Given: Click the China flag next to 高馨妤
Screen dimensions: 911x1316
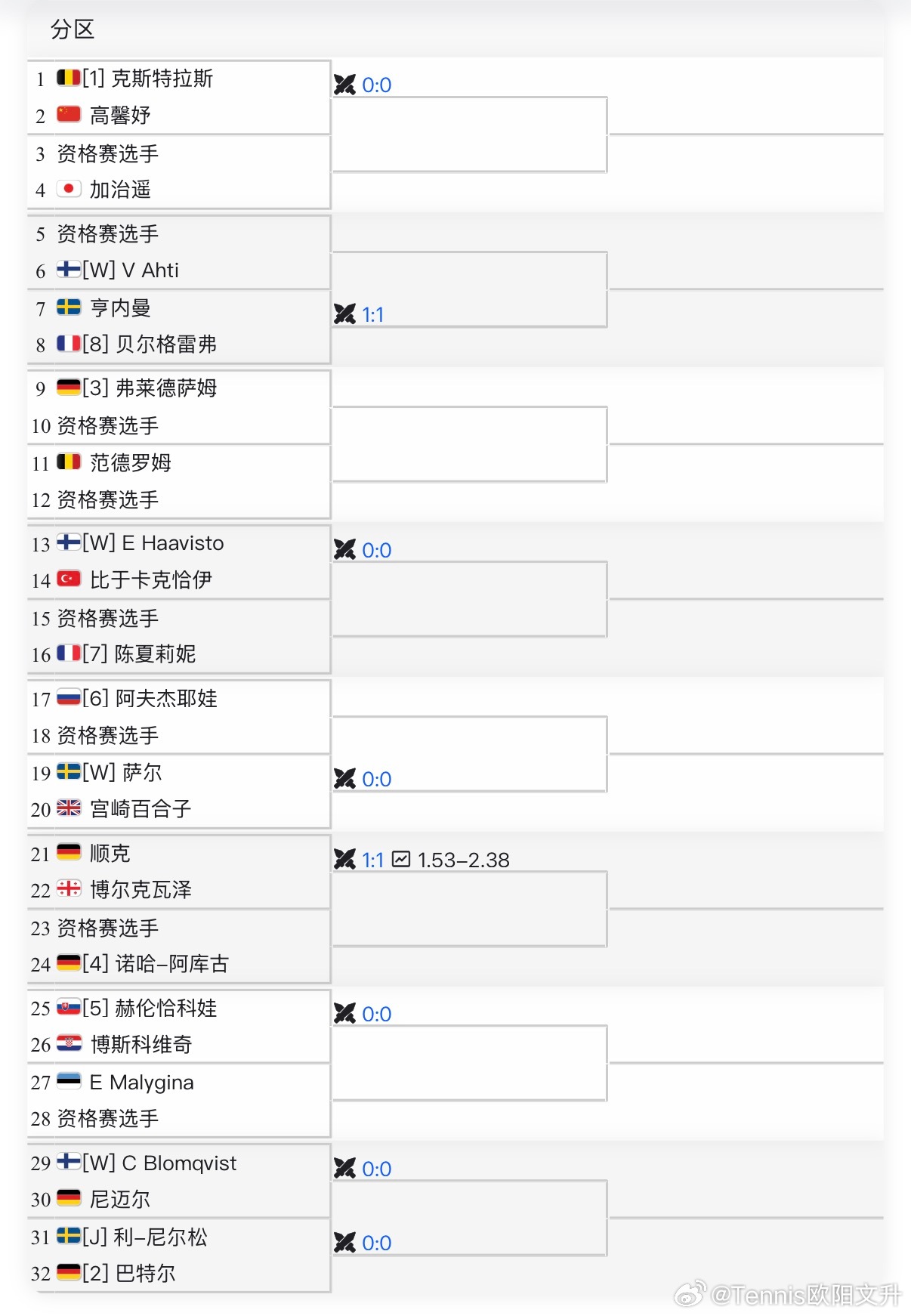Looking at the screenshot, I should coord(69,114).
